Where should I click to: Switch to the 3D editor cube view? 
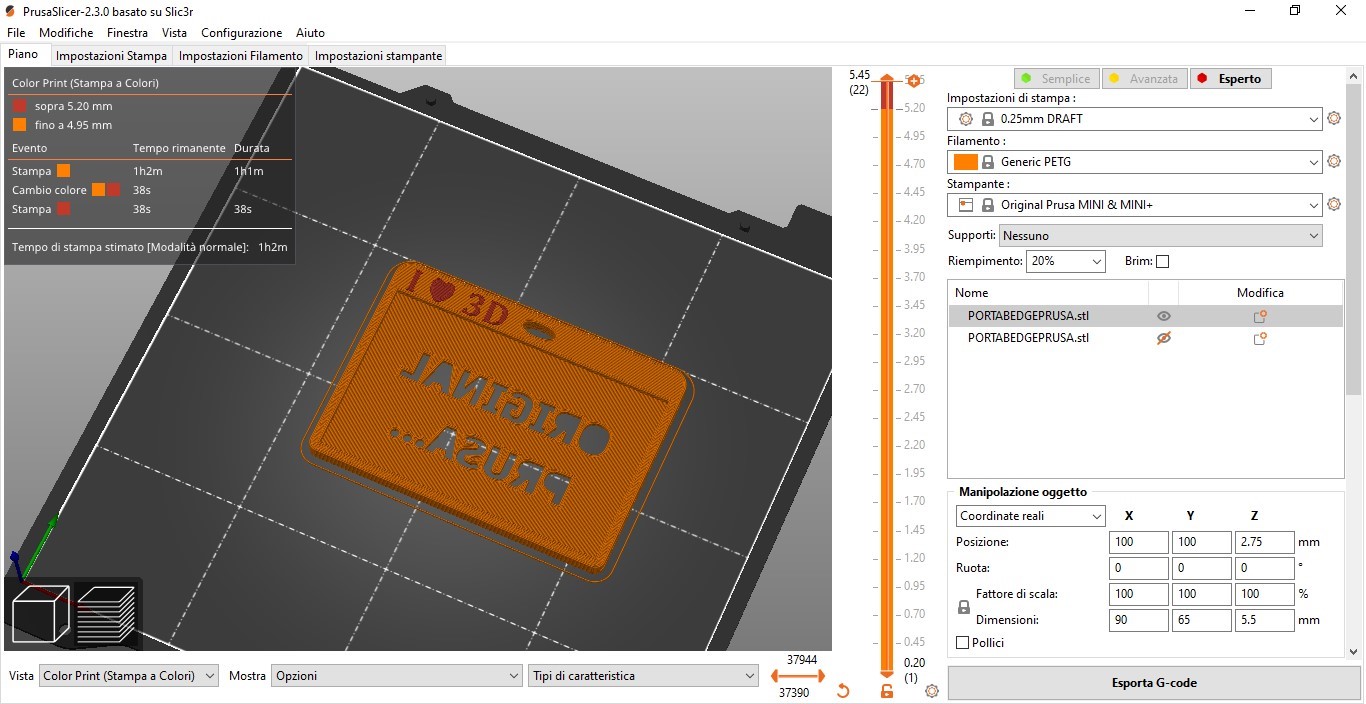(40, 613)
